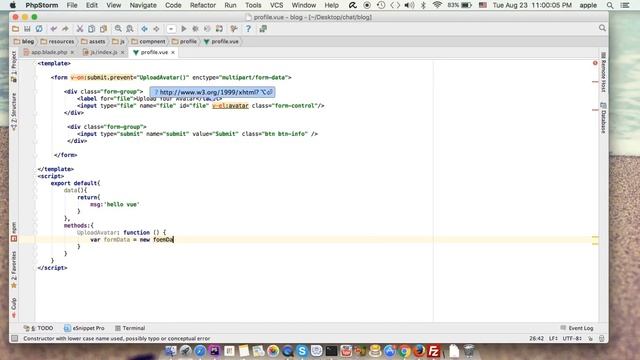Image resolution: width=640 pixels, height=360 pixels.
Task: Click the tool windows quick access icon
Action: point(15,338)
